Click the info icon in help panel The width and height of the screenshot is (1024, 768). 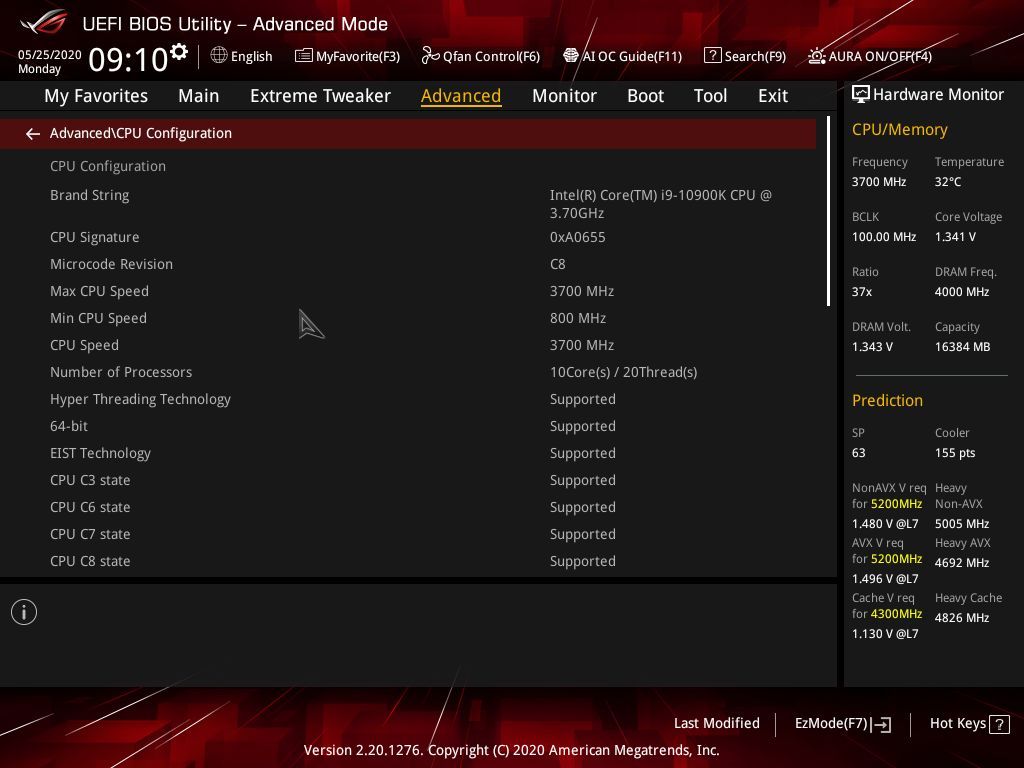(x=24, y=612)
